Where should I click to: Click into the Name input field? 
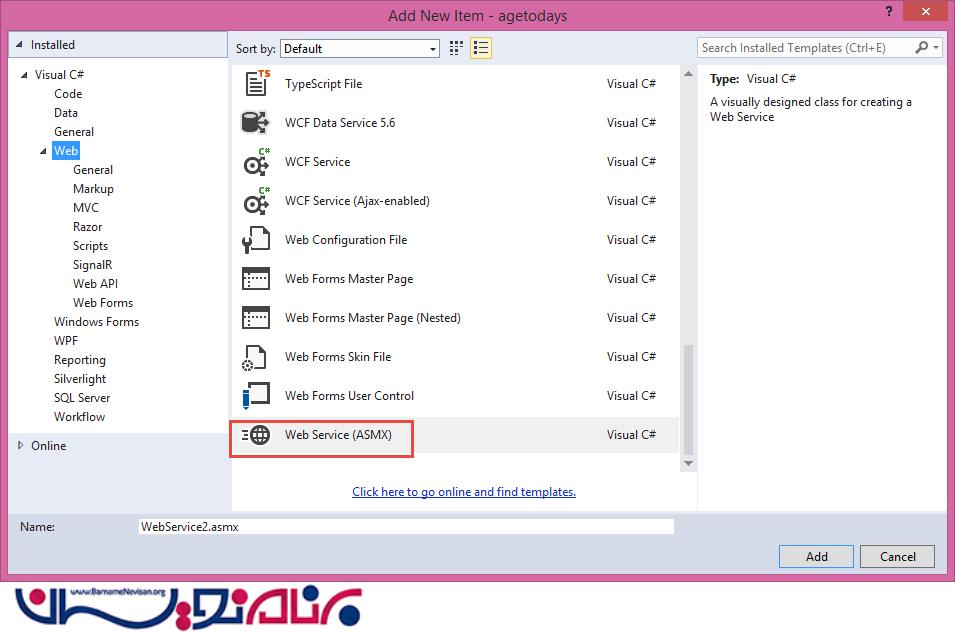point(406,527)
